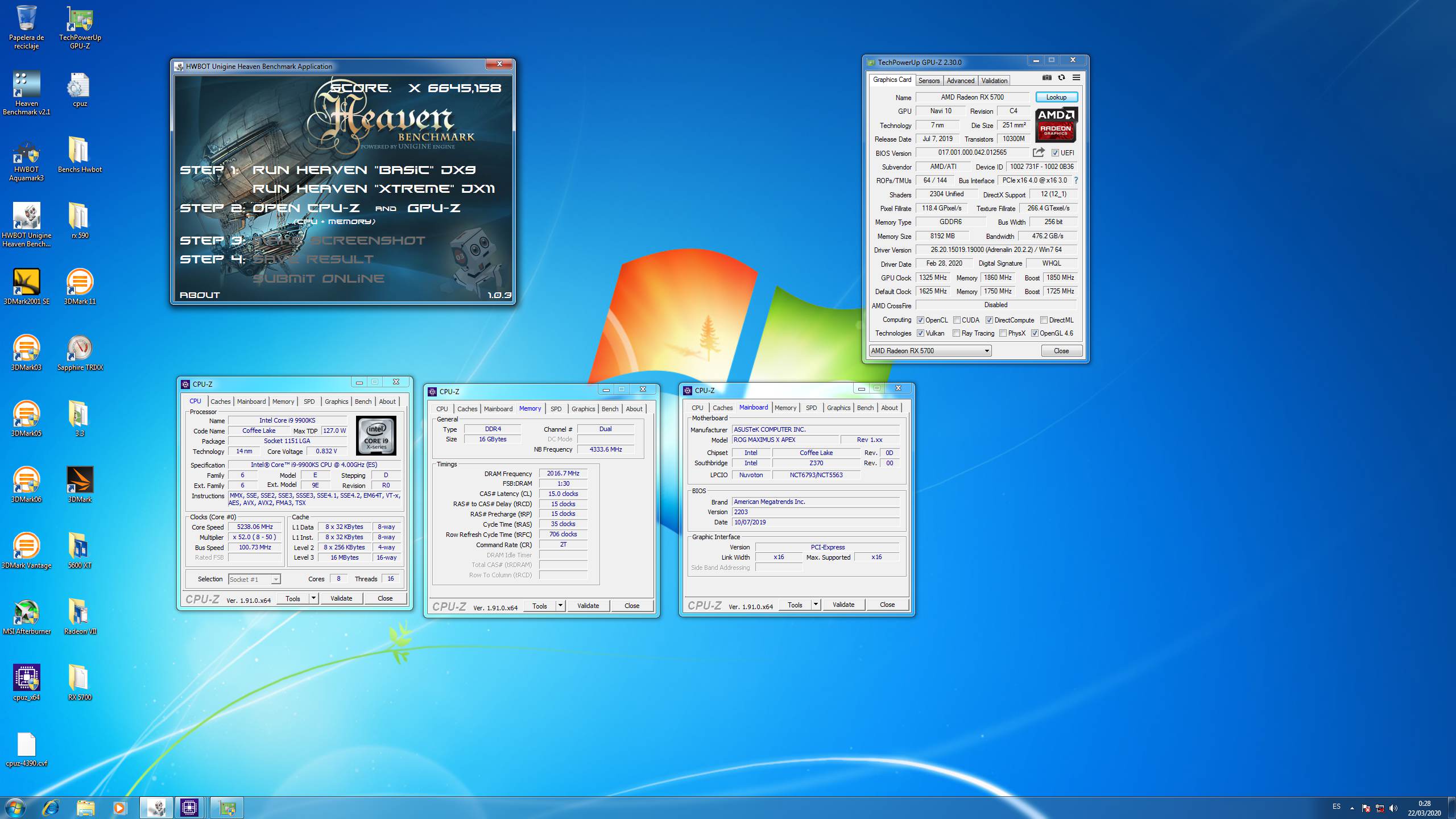This screenshot has height=819, width=1456.
Task: Toggle the OpenGL 4.6 checkbox
Action: (x=1035, y=333)
